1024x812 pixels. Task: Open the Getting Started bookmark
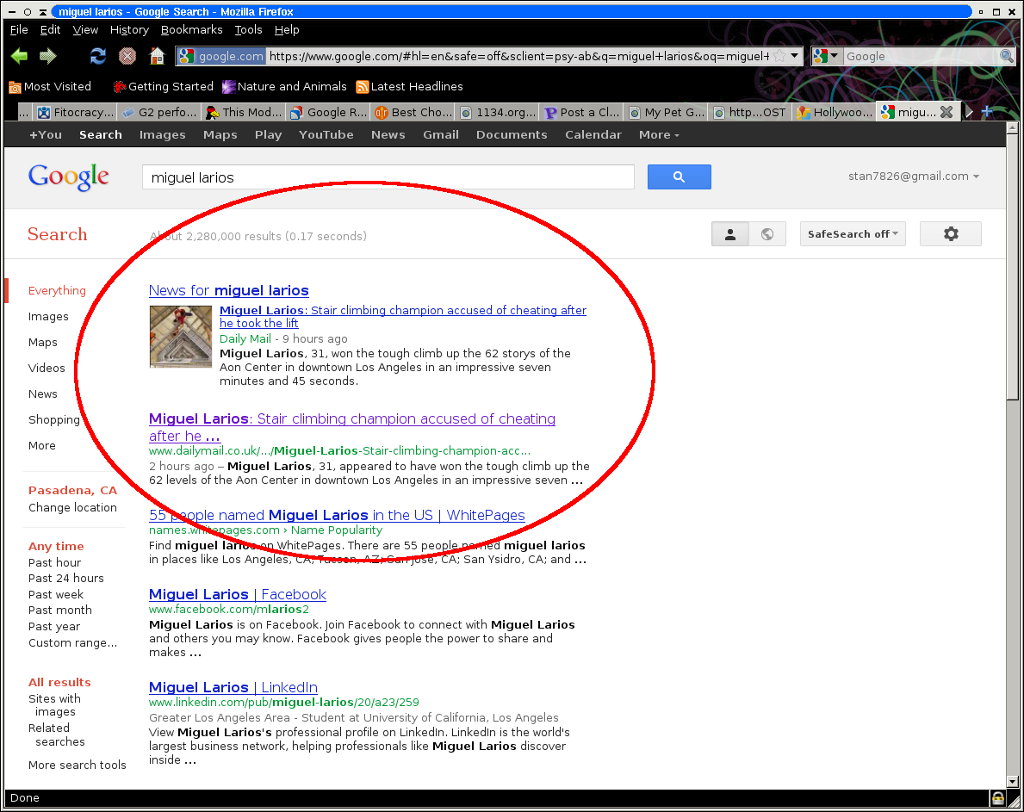[x=163, y=86]
